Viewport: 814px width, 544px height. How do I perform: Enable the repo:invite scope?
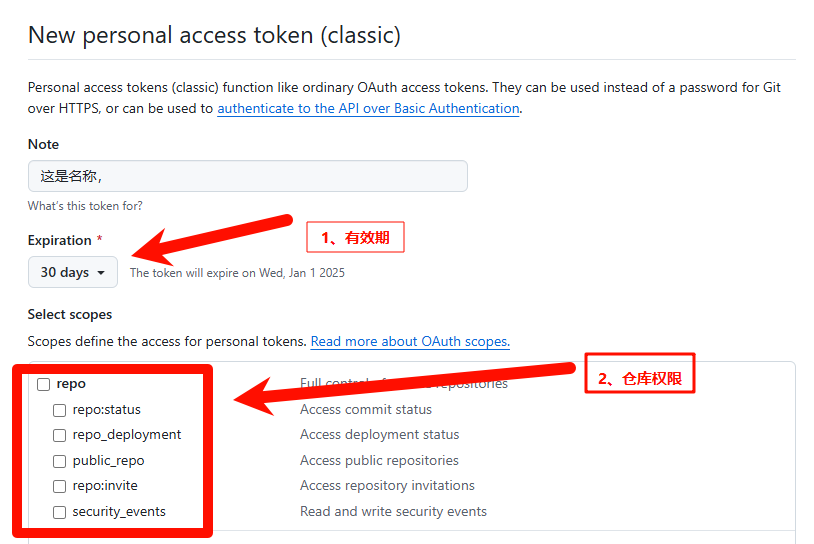(x=60, y=486)
